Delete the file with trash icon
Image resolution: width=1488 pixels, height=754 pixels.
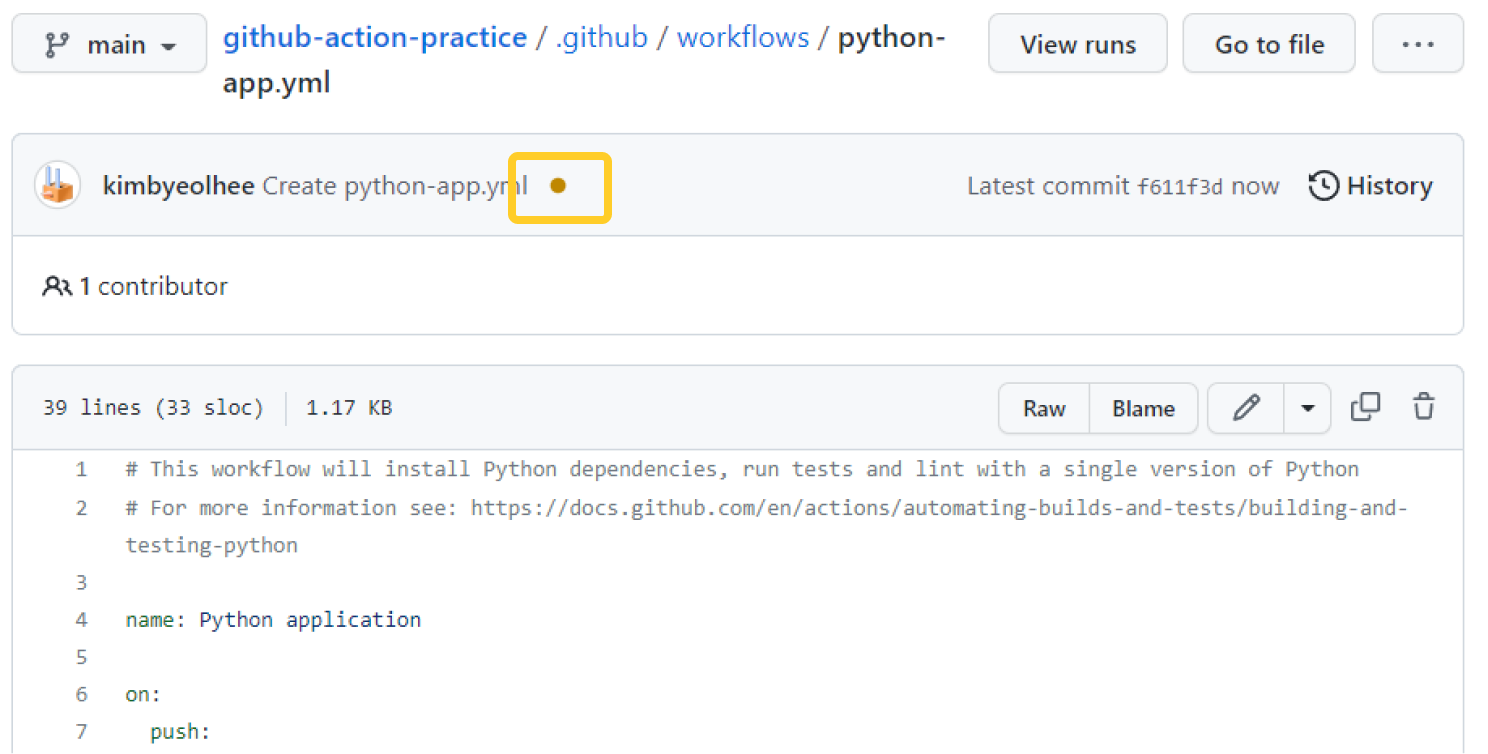[1423, 407]
